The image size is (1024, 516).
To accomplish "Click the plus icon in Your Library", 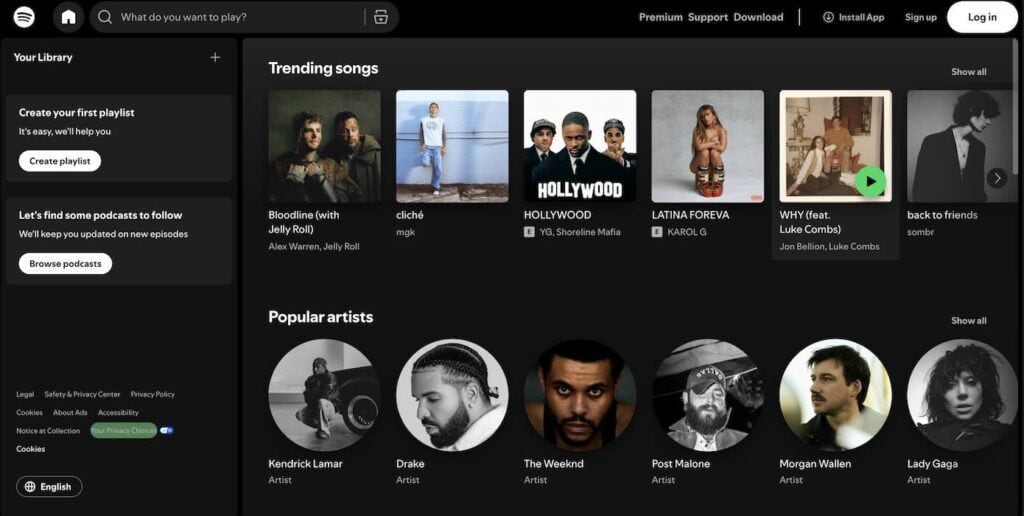I will (x=215, y=58).
